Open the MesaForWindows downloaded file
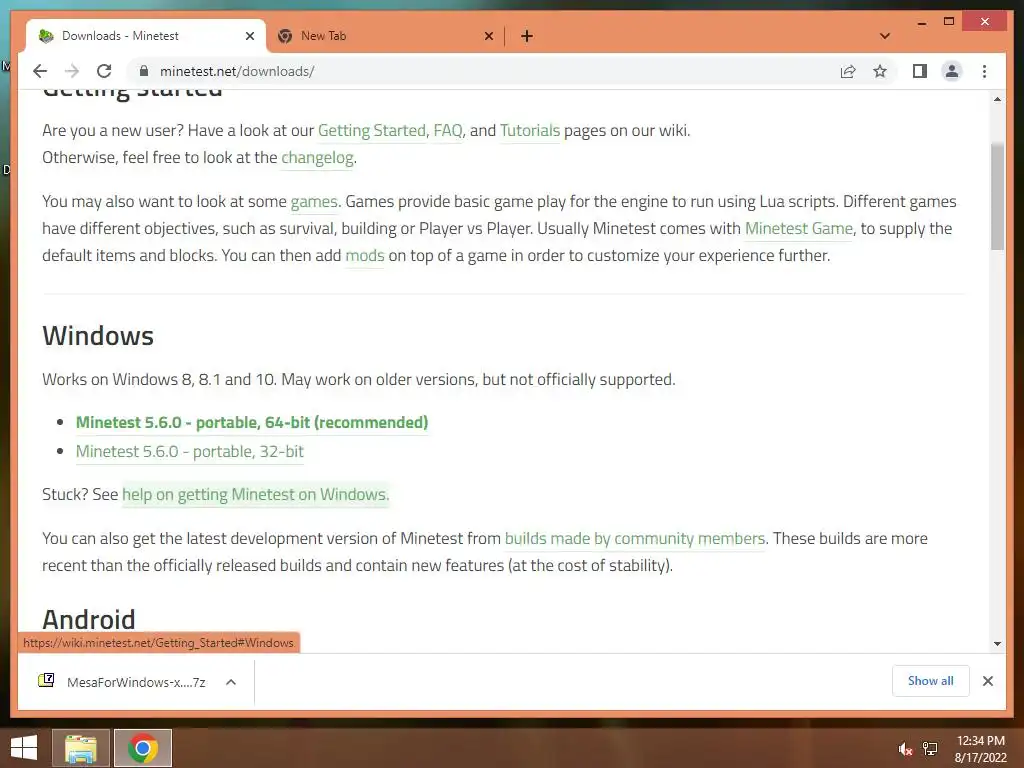This screenshot has height=768, width=1024. 136,682
